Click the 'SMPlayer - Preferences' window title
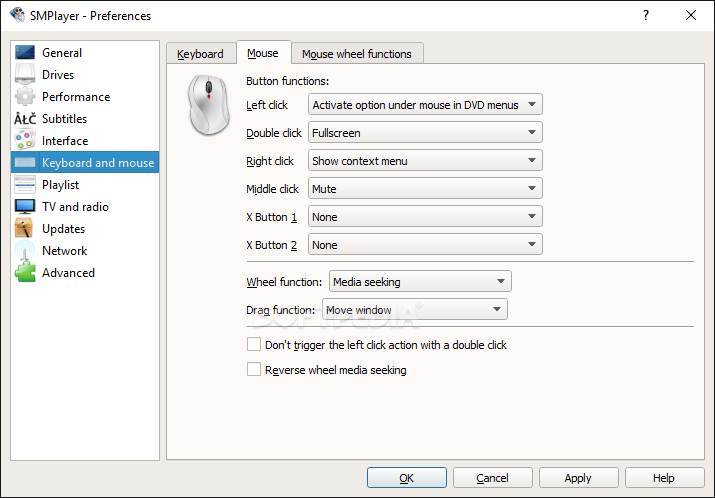 [x=90, y=16]
